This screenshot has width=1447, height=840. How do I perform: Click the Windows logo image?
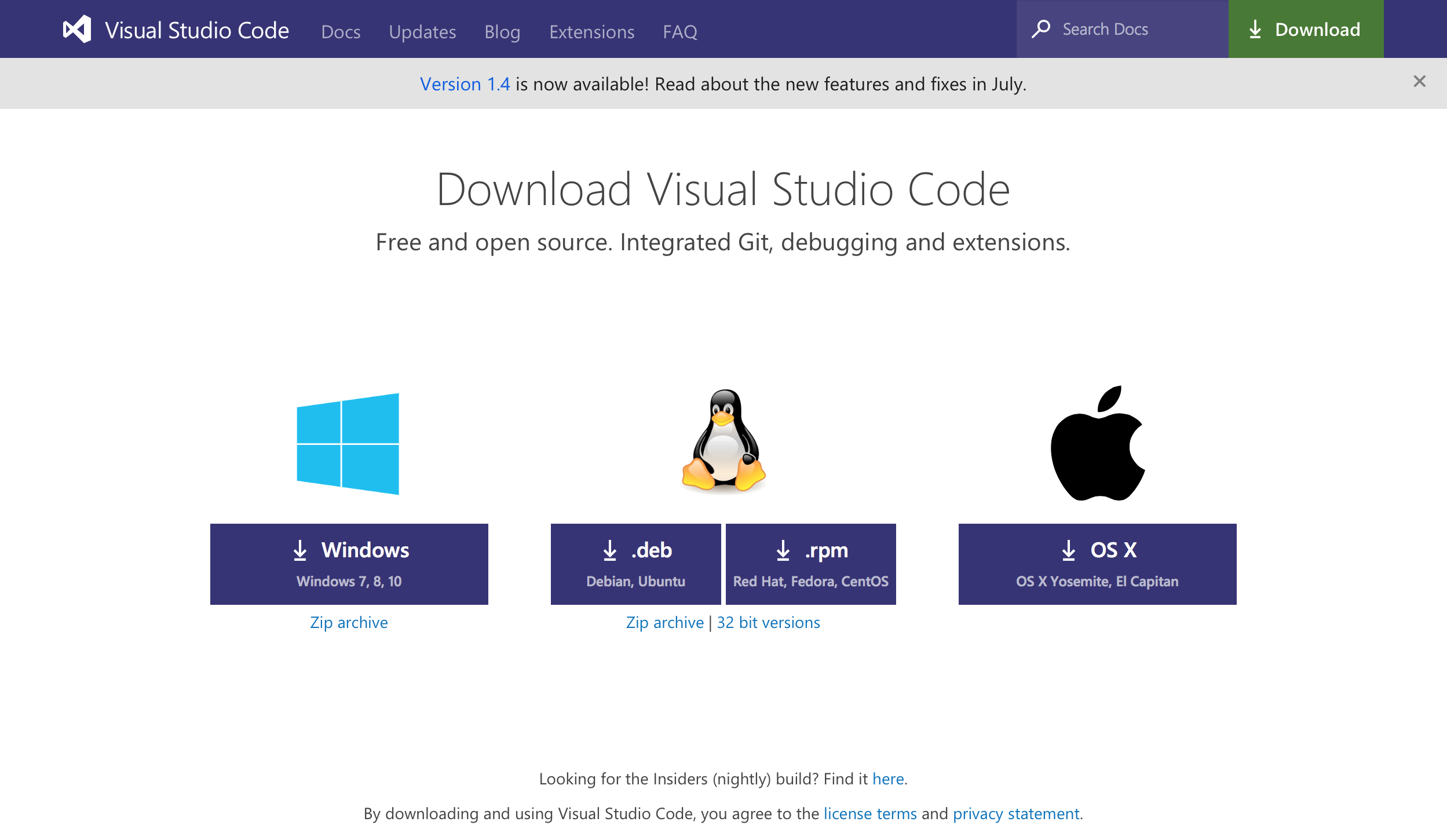coord(348,444)
